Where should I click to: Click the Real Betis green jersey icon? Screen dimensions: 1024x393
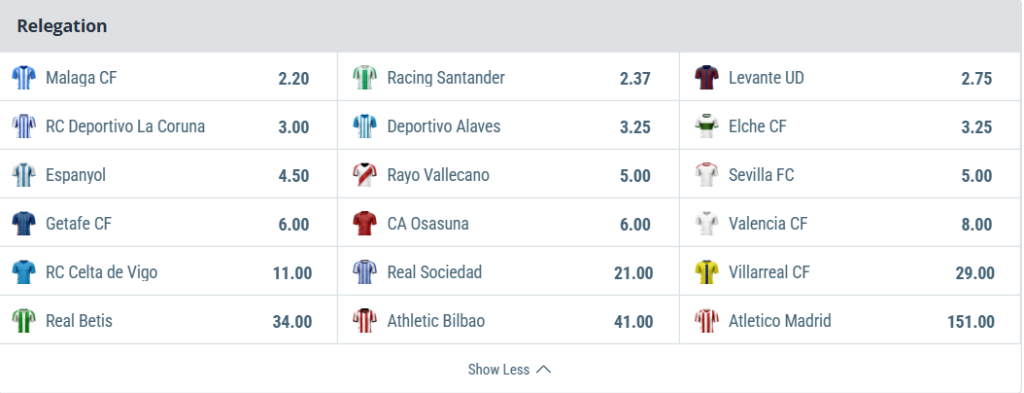[24, 321]
